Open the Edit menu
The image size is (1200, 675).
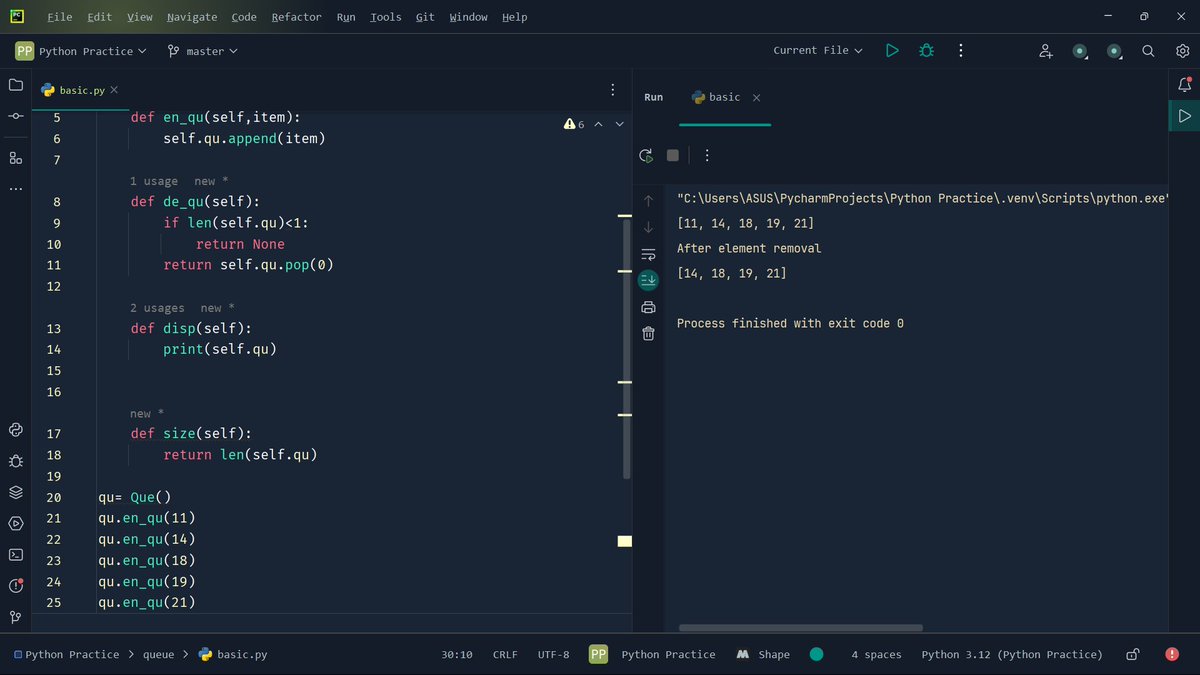99,17
